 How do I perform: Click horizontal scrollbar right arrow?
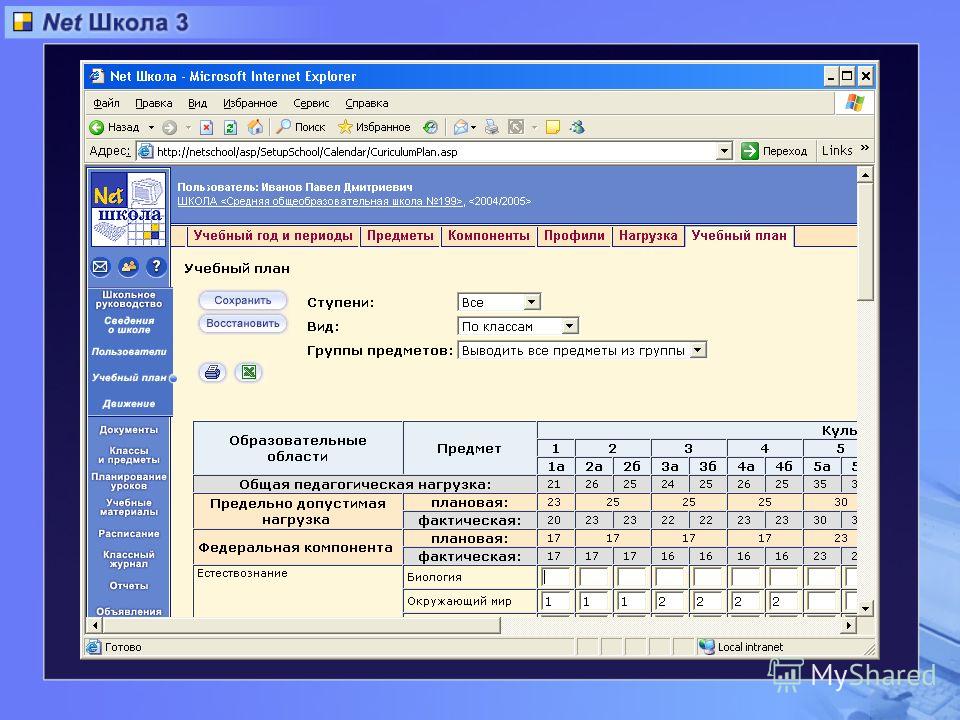click(849, 625)
